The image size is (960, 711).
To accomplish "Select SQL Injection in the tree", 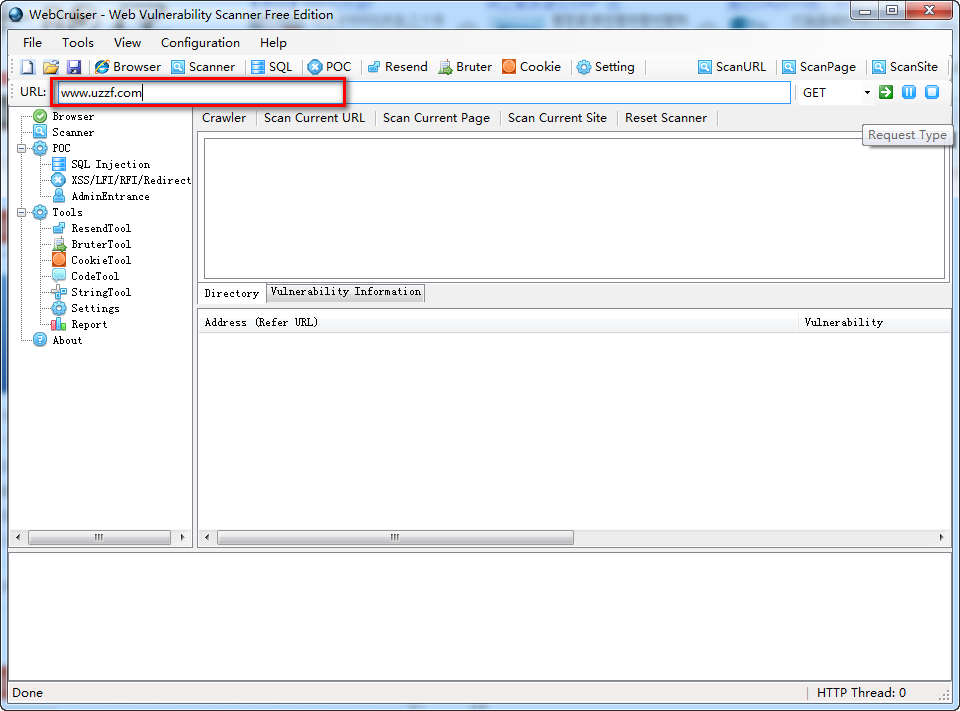I will pos(110,164).
